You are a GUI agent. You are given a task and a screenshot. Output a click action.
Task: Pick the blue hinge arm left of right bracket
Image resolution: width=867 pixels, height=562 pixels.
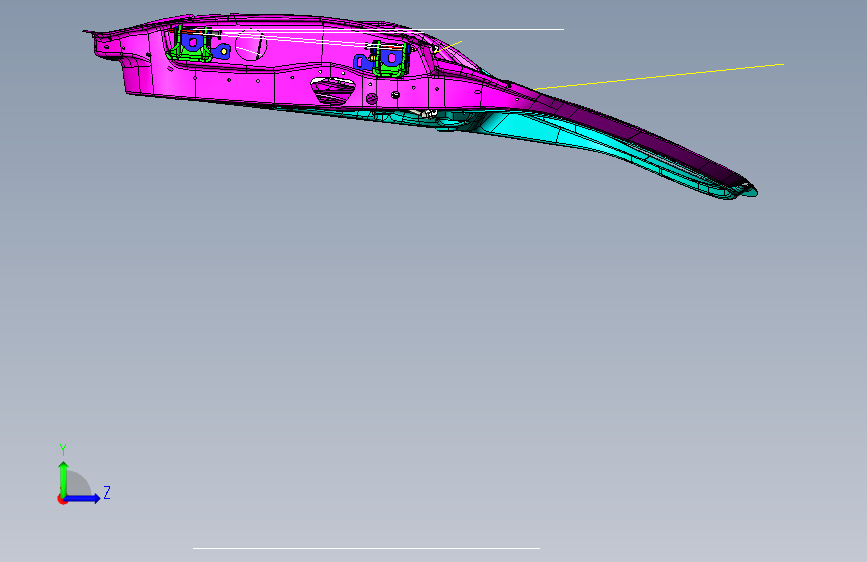[363, 63]
